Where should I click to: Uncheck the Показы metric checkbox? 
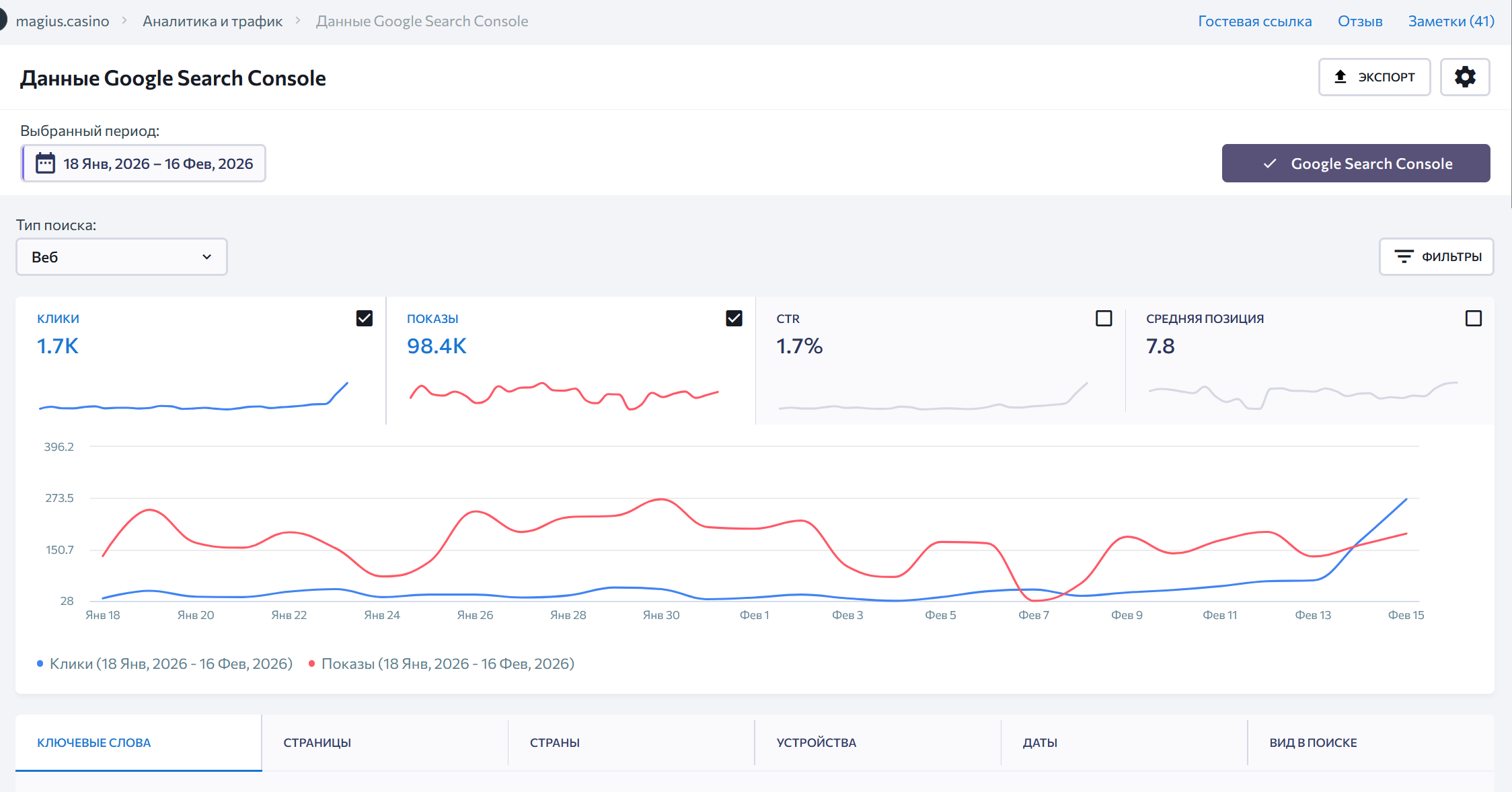pyautogui.click(x=734, y=318)
